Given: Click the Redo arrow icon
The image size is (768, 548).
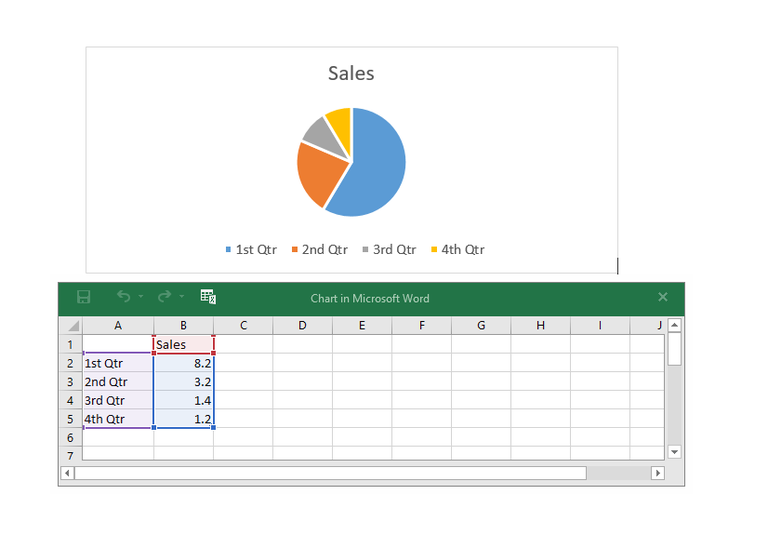Looking at the screenshot, I should (x=164, y=297).
